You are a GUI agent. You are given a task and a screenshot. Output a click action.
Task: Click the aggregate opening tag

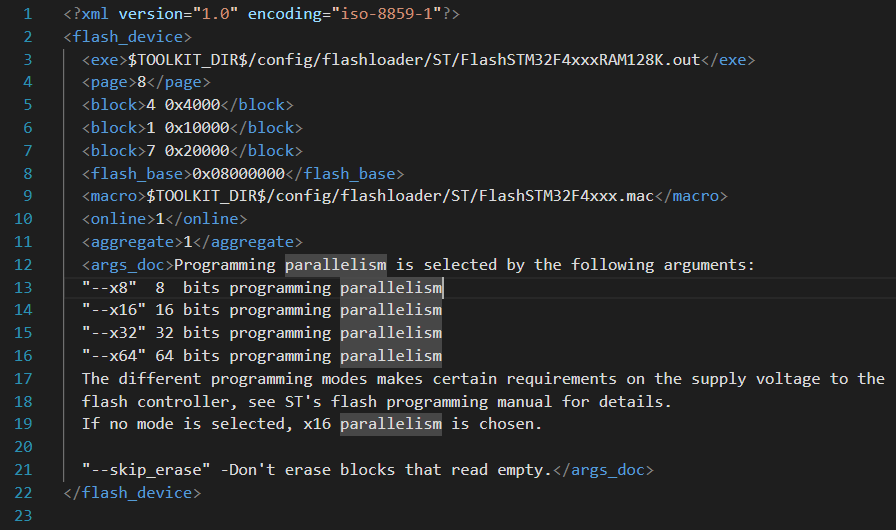click(x=127, y=242)
